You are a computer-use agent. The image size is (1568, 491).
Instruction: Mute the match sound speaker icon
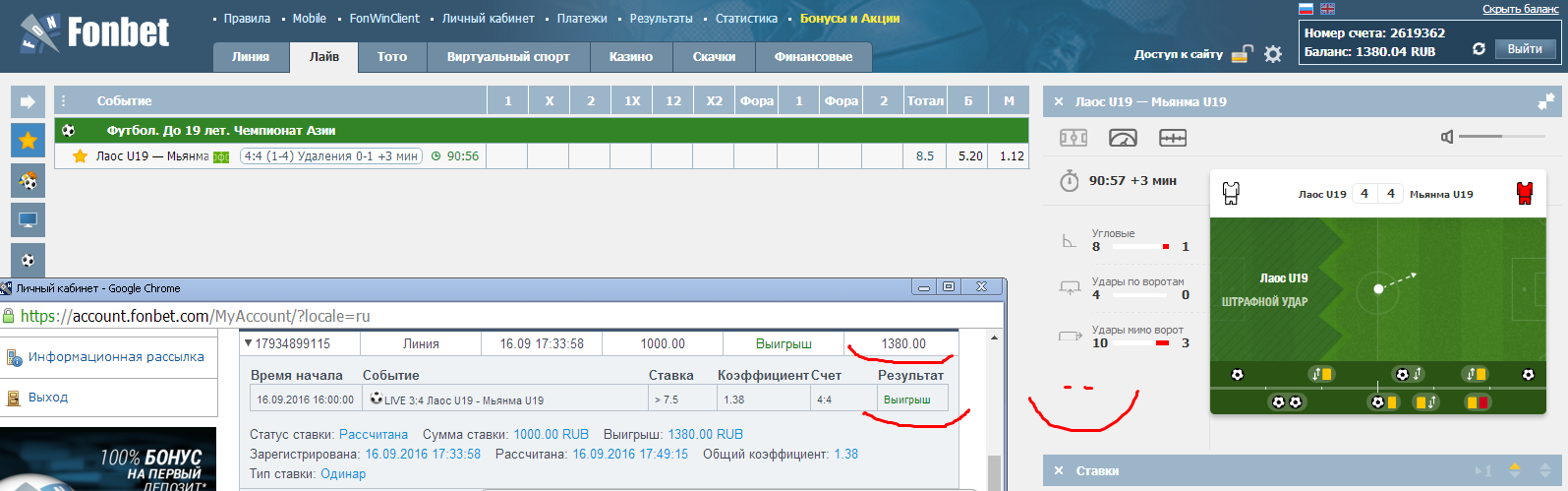(x=1447, y=137)
